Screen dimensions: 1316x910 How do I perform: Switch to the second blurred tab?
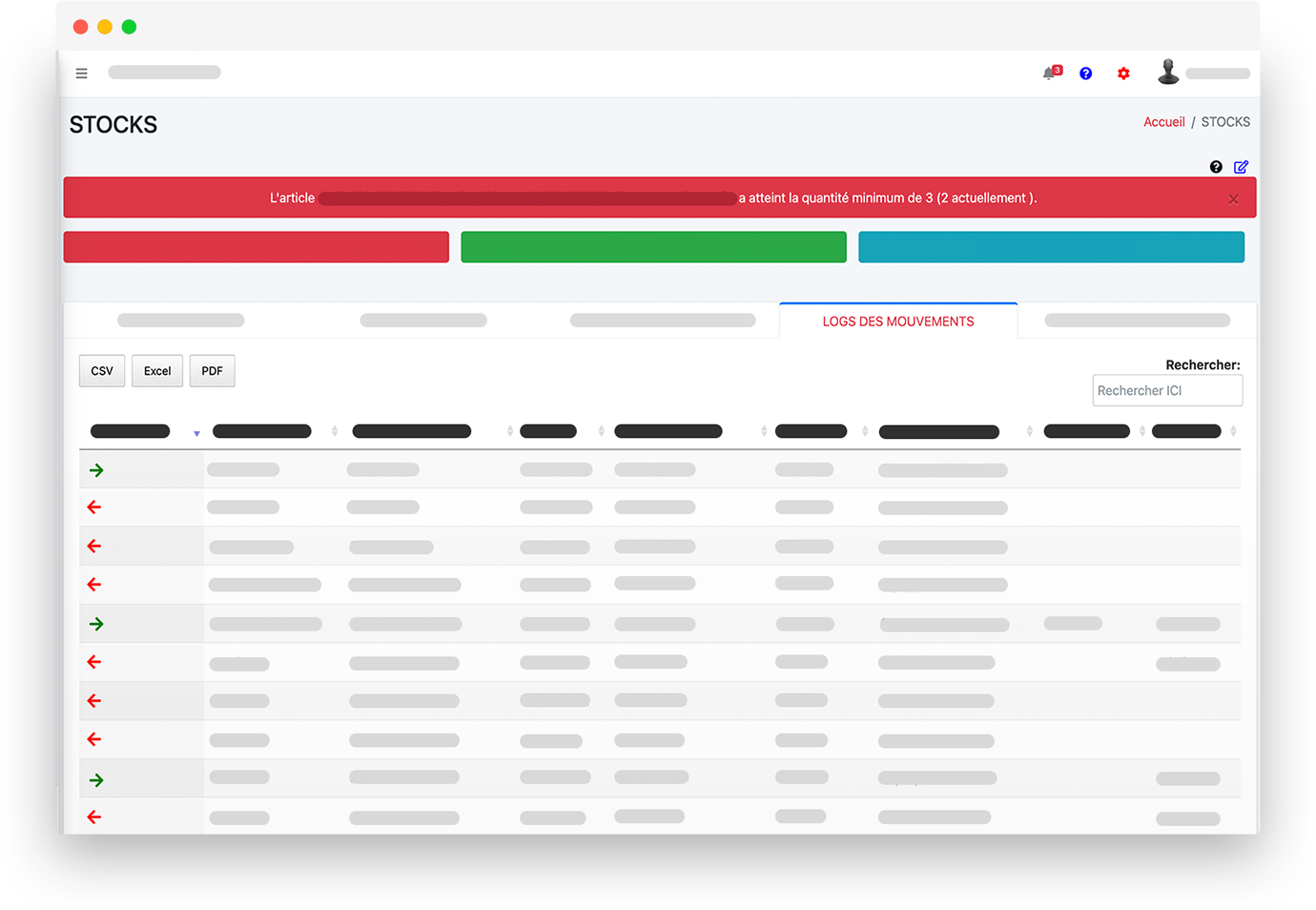coord(423,321)
